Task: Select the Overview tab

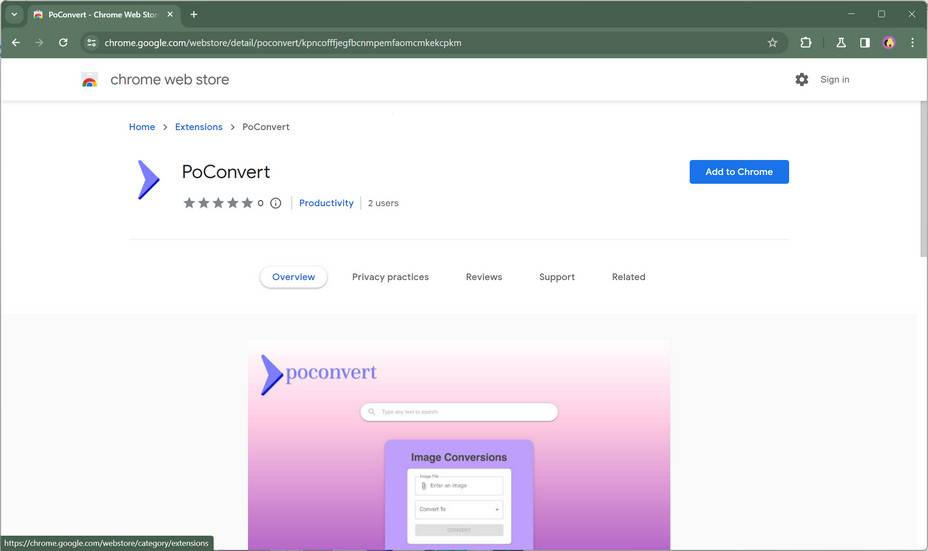Action: tap(294, 277)
